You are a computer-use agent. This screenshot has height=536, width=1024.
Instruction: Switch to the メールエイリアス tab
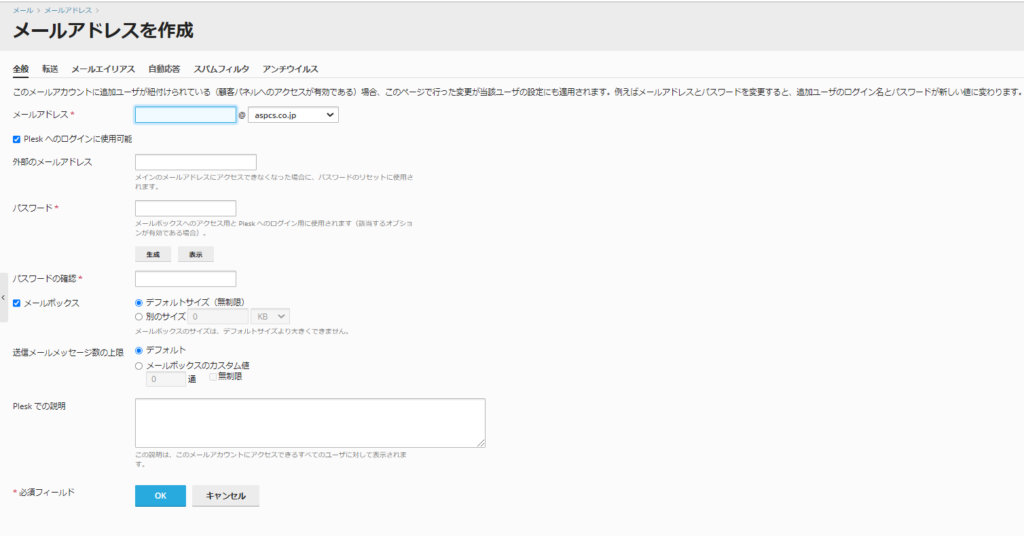click(103, 69)
